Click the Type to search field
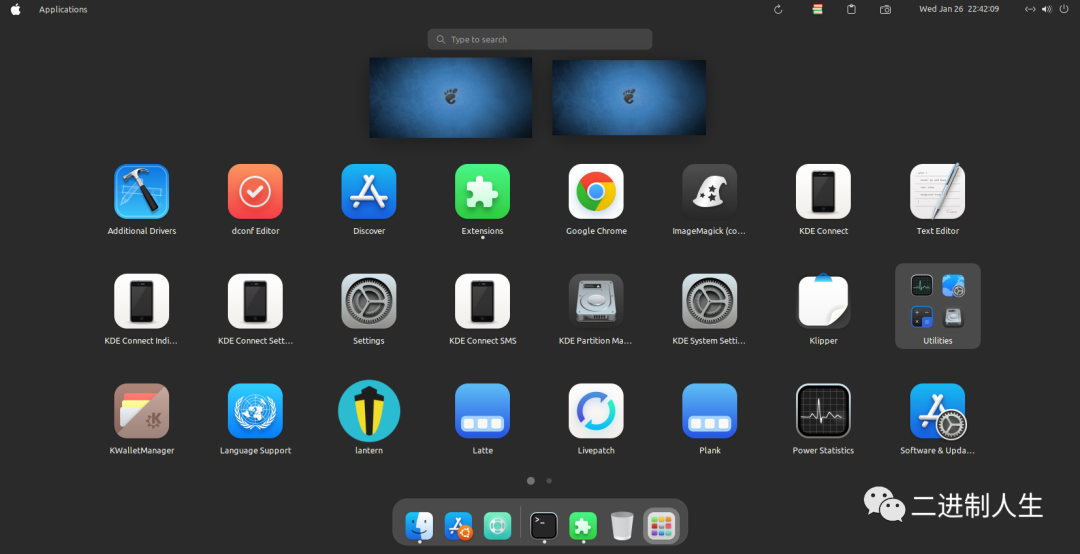 click(540, 40)
